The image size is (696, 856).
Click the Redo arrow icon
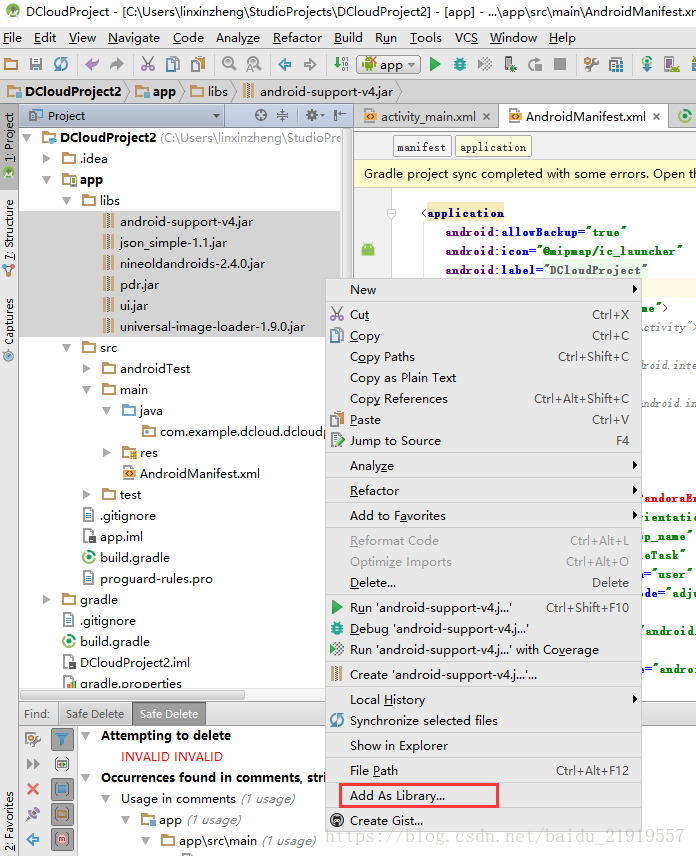tap(116, 64)
